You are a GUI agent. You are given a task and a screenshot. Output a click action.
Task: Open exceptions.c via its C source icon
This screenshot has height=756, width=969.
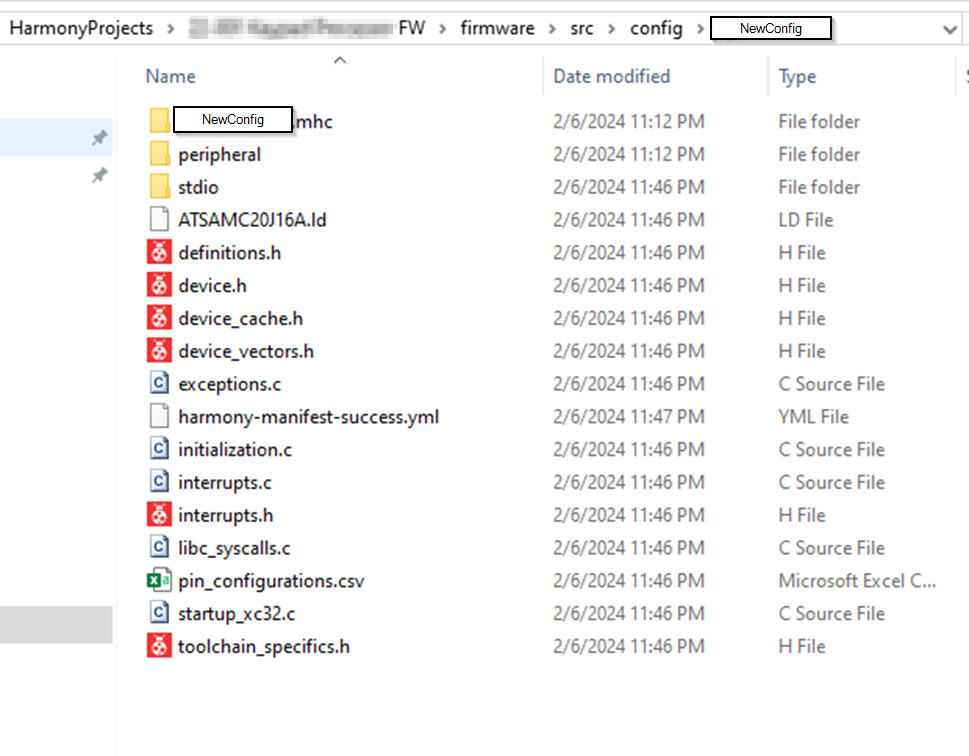pos(160,383)
